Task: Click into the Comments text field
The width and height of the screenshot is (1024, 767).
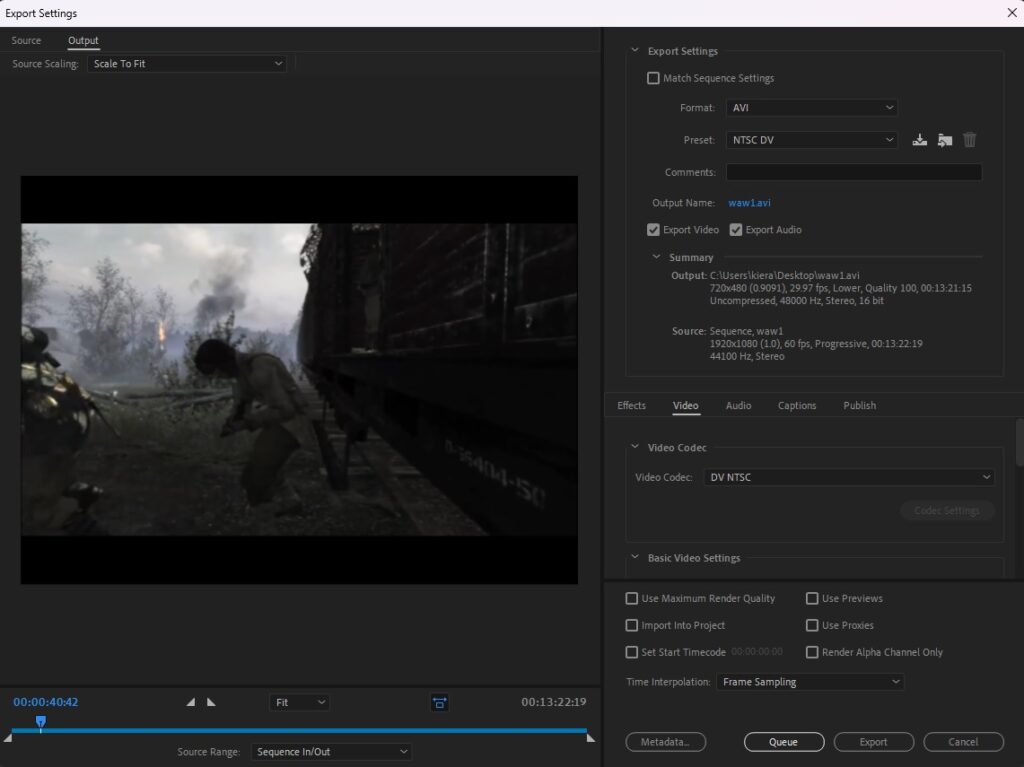Action: 853,172
